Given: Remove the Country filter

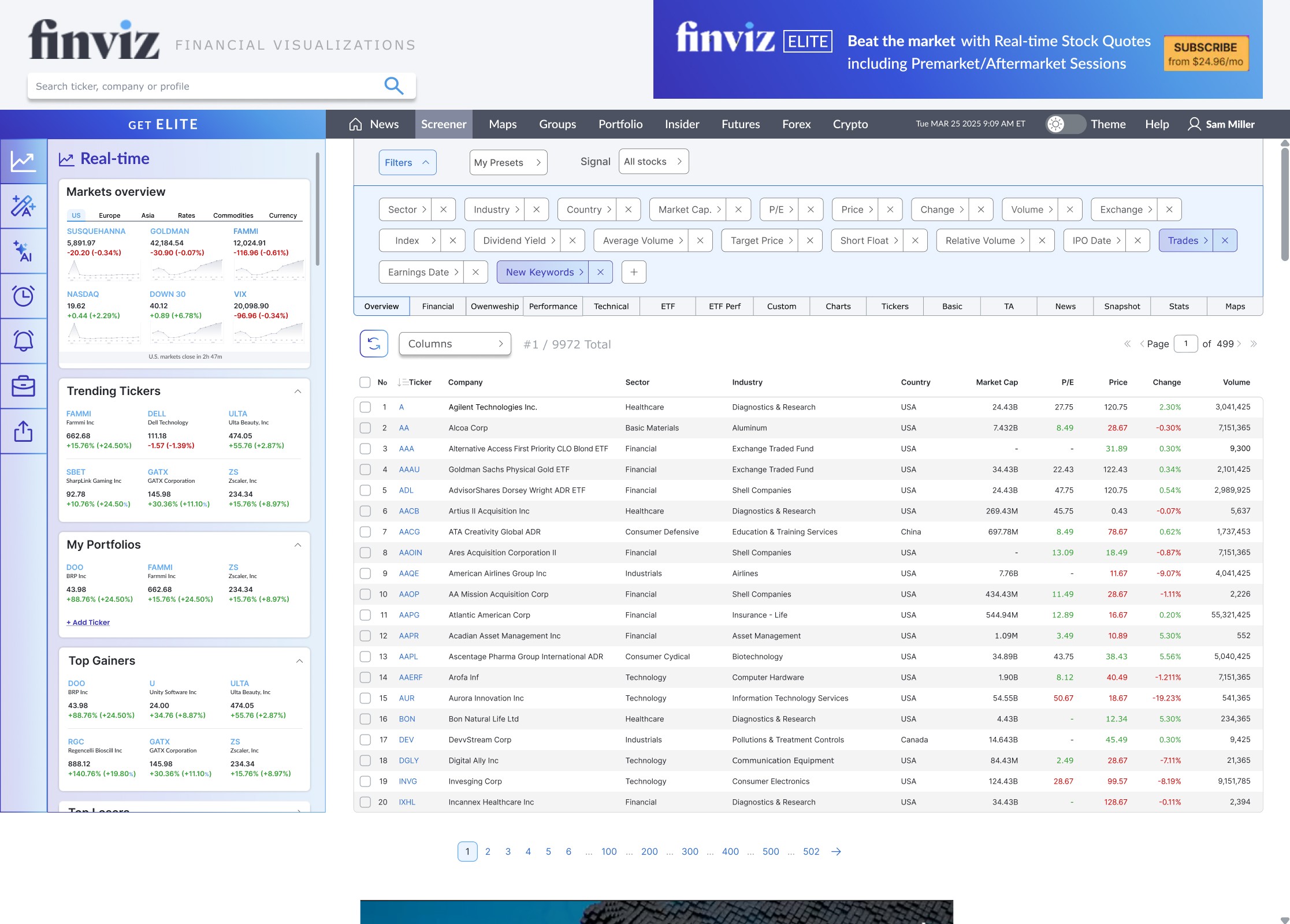Looking at the screenshot, I should 628,209.
